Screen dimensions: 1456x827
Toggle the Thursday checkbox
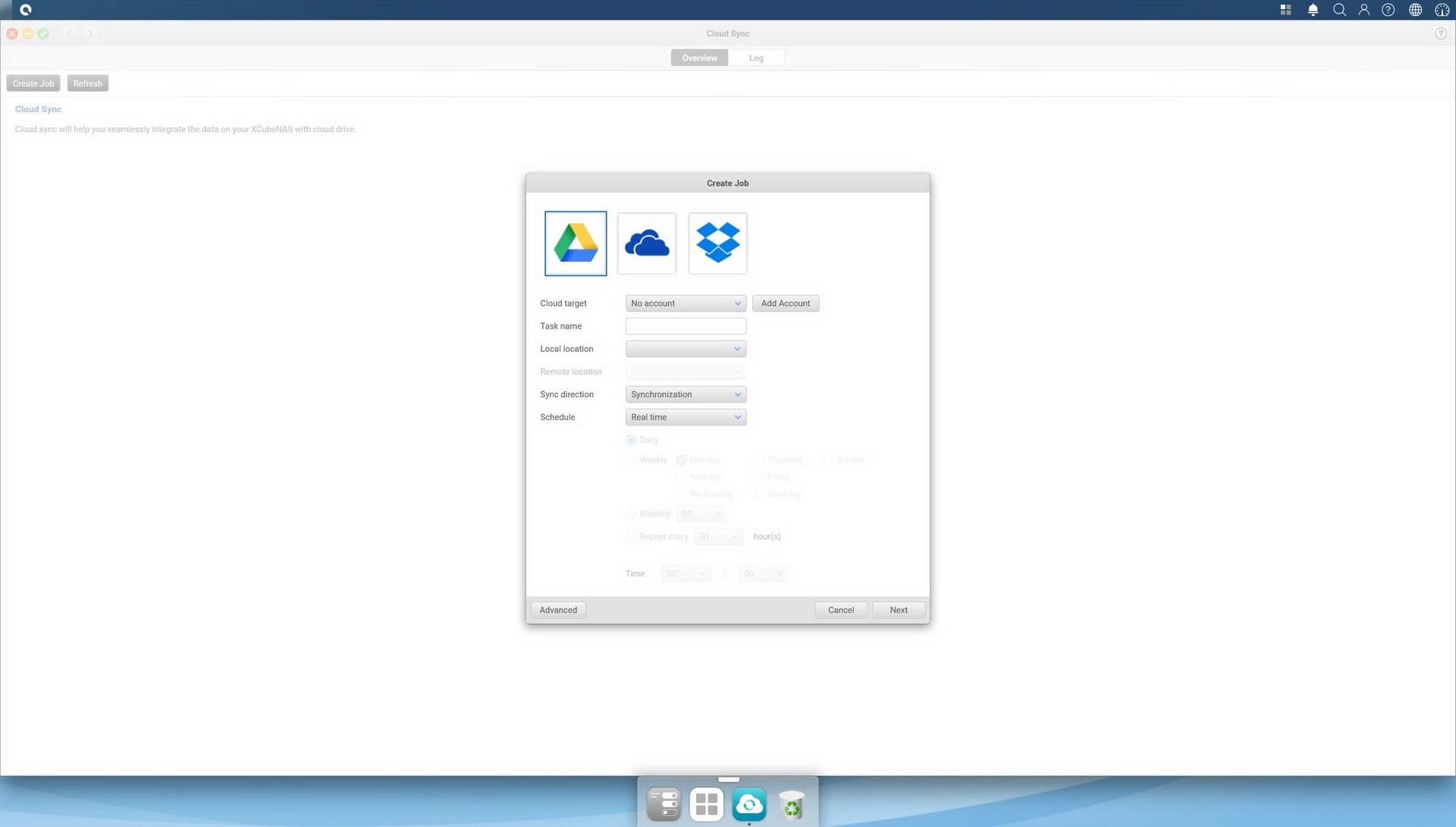click(x=758, y=460)
